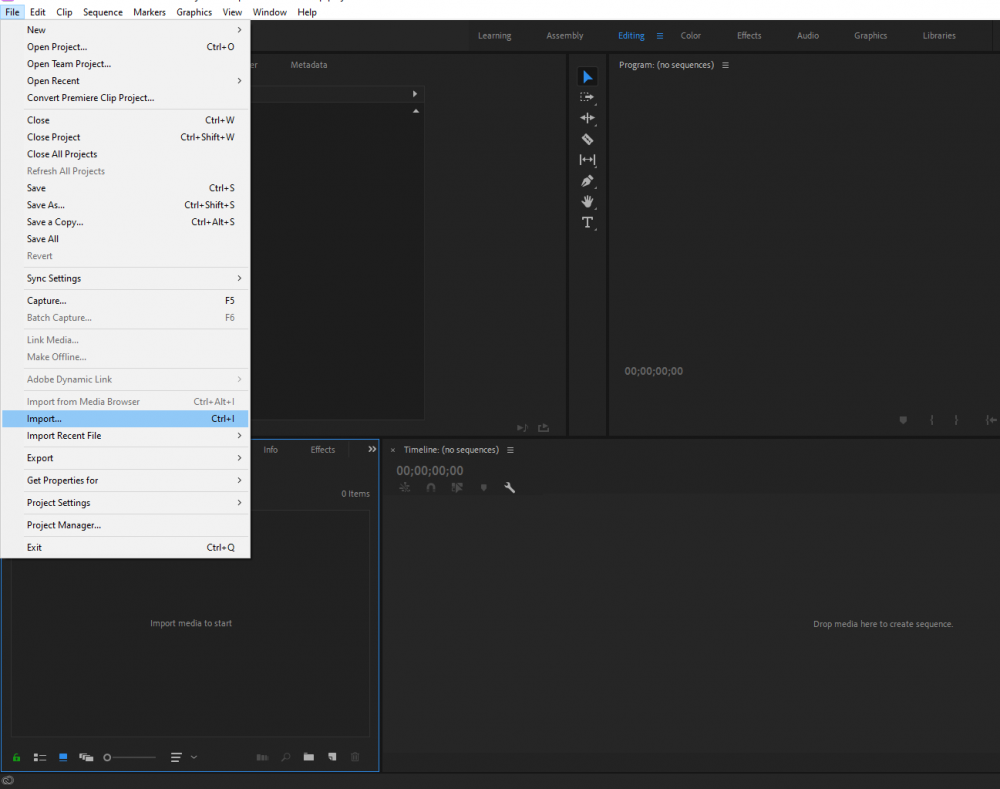Viewport: 1000px width, 789px height.
Task: Switch to Effects panel tab
Action: coord(323,450)
